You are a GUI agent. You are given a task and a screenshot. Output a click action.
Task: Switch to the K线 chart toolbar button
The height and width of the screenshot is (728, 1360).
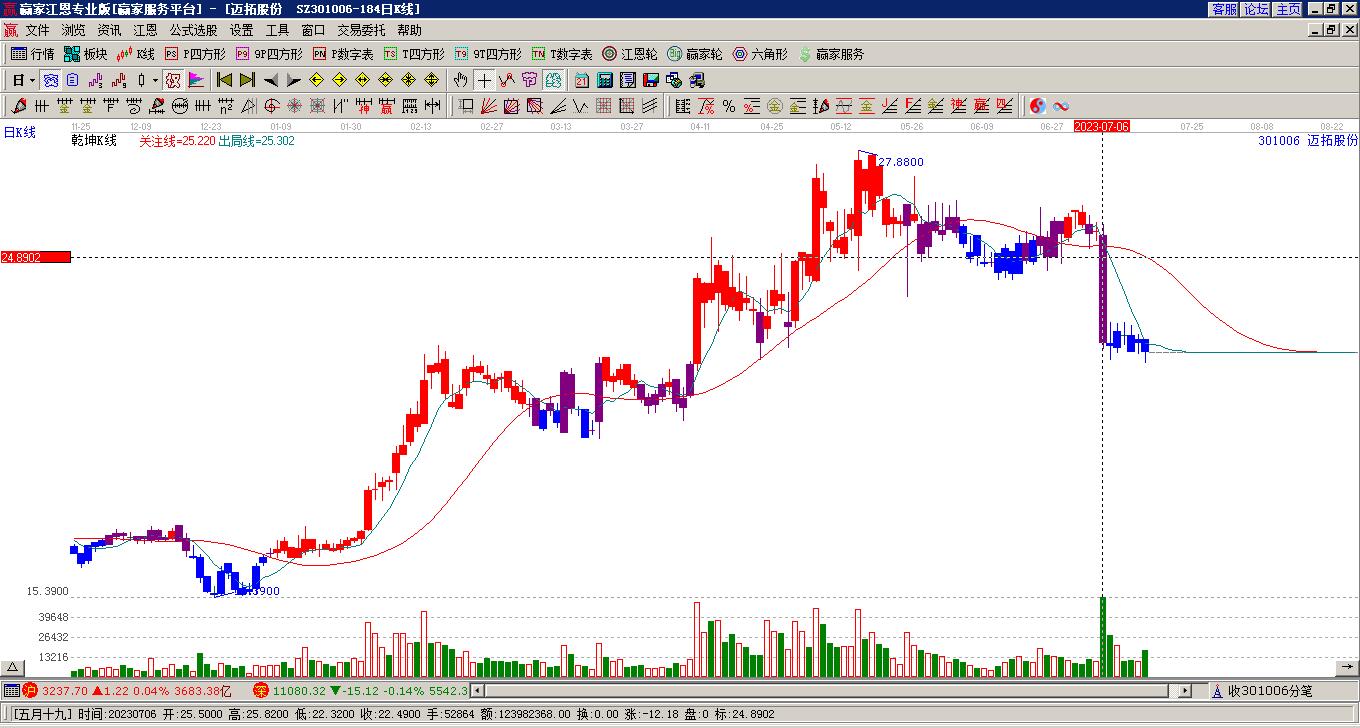click(135, 54)
